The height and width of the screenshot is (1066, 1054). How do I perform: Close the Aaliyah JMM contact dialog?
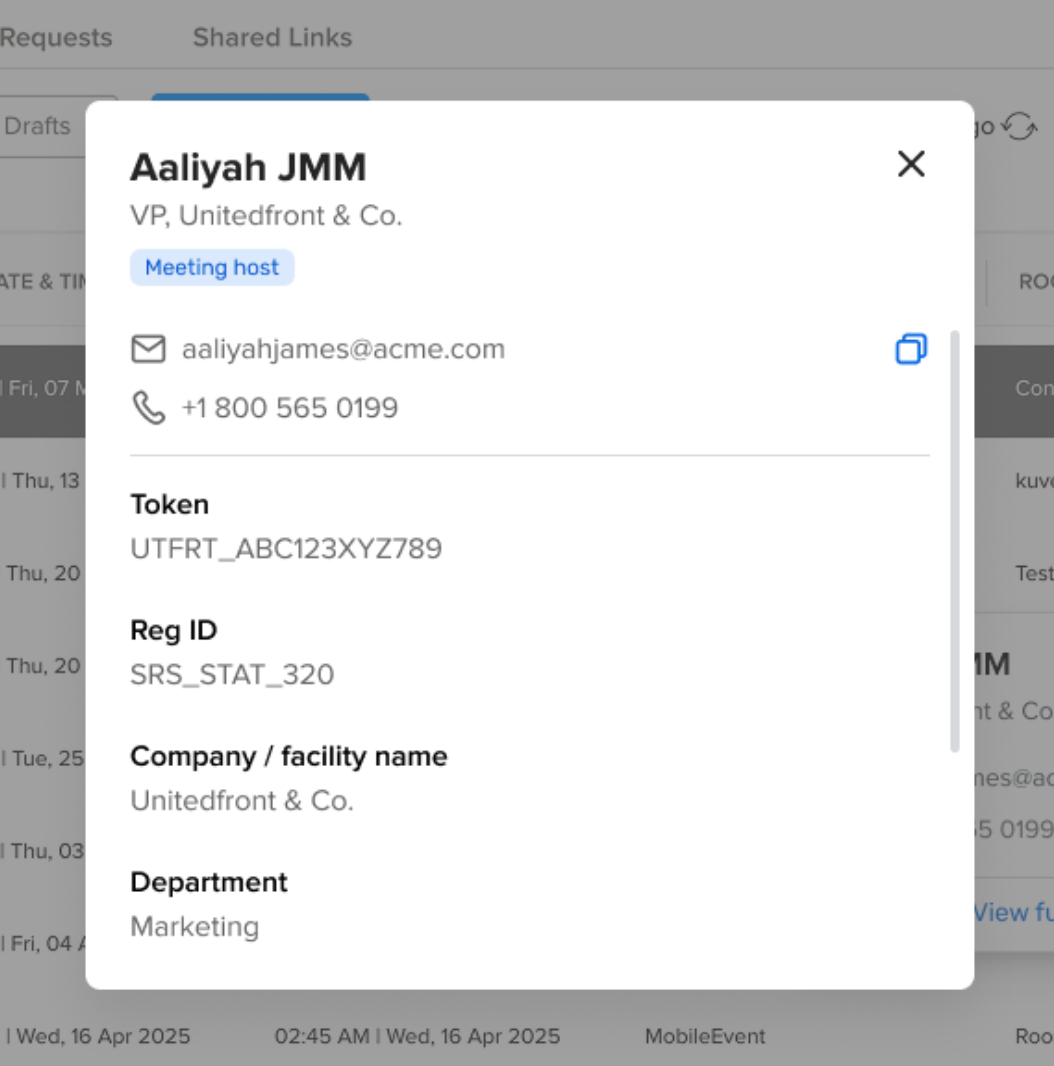coord(911,164)
